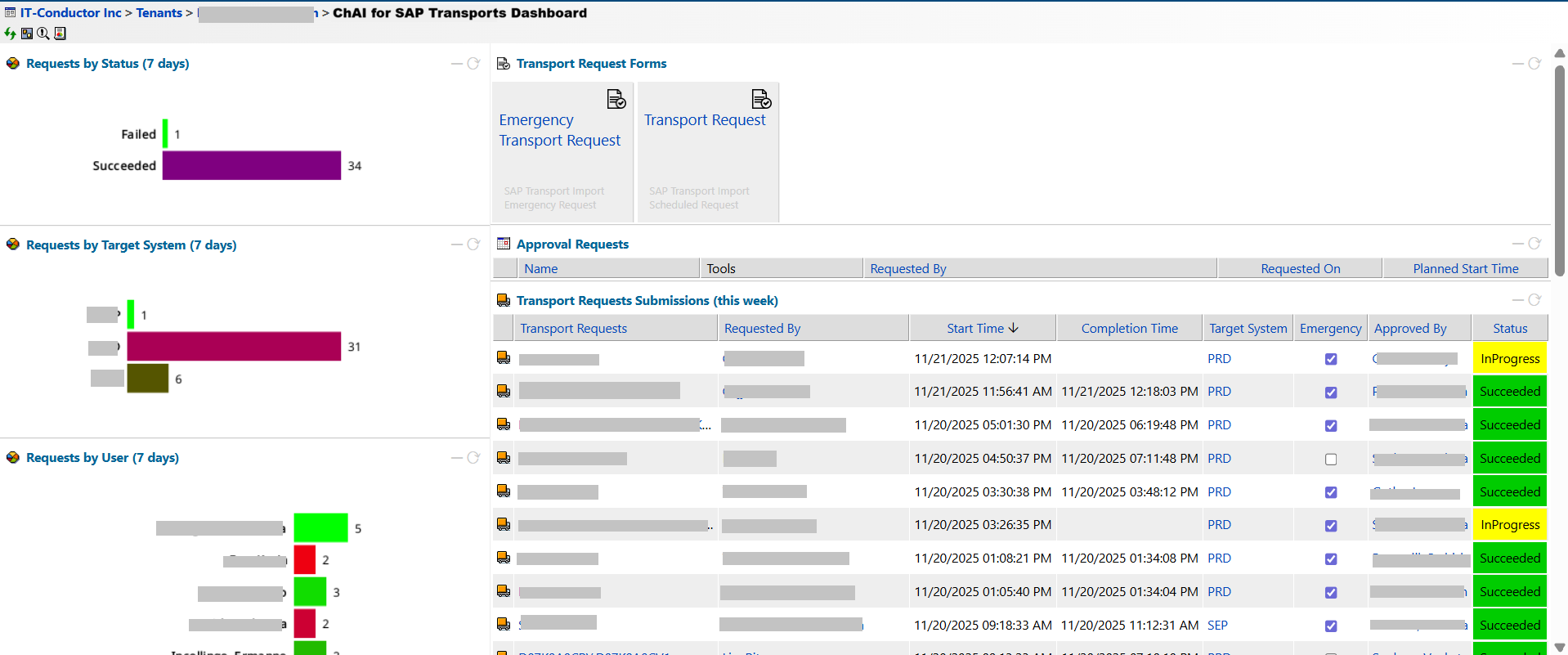The image size is (1568, 655).
Task: Collapse the Requests by Target System panel
Action: (x=456, y=245)
